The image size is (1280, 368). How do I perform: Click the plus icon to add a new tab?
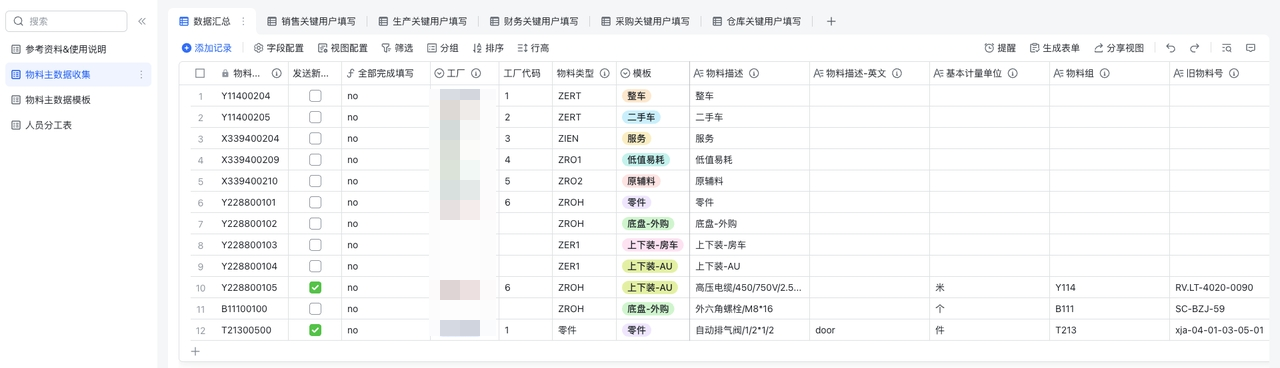831,21
